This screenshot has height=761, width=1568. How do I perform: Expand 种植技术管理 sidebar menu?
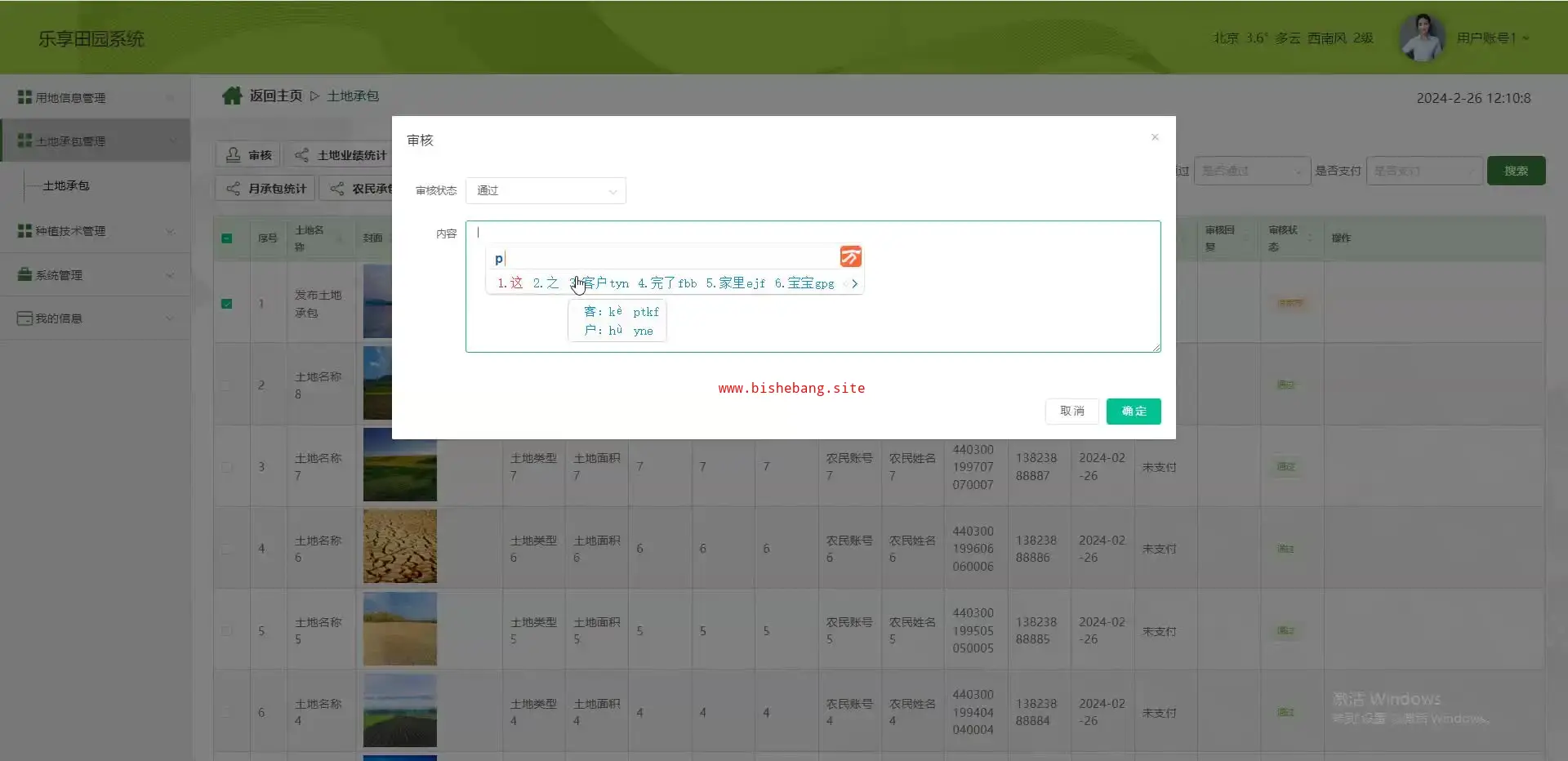point(95,231)
